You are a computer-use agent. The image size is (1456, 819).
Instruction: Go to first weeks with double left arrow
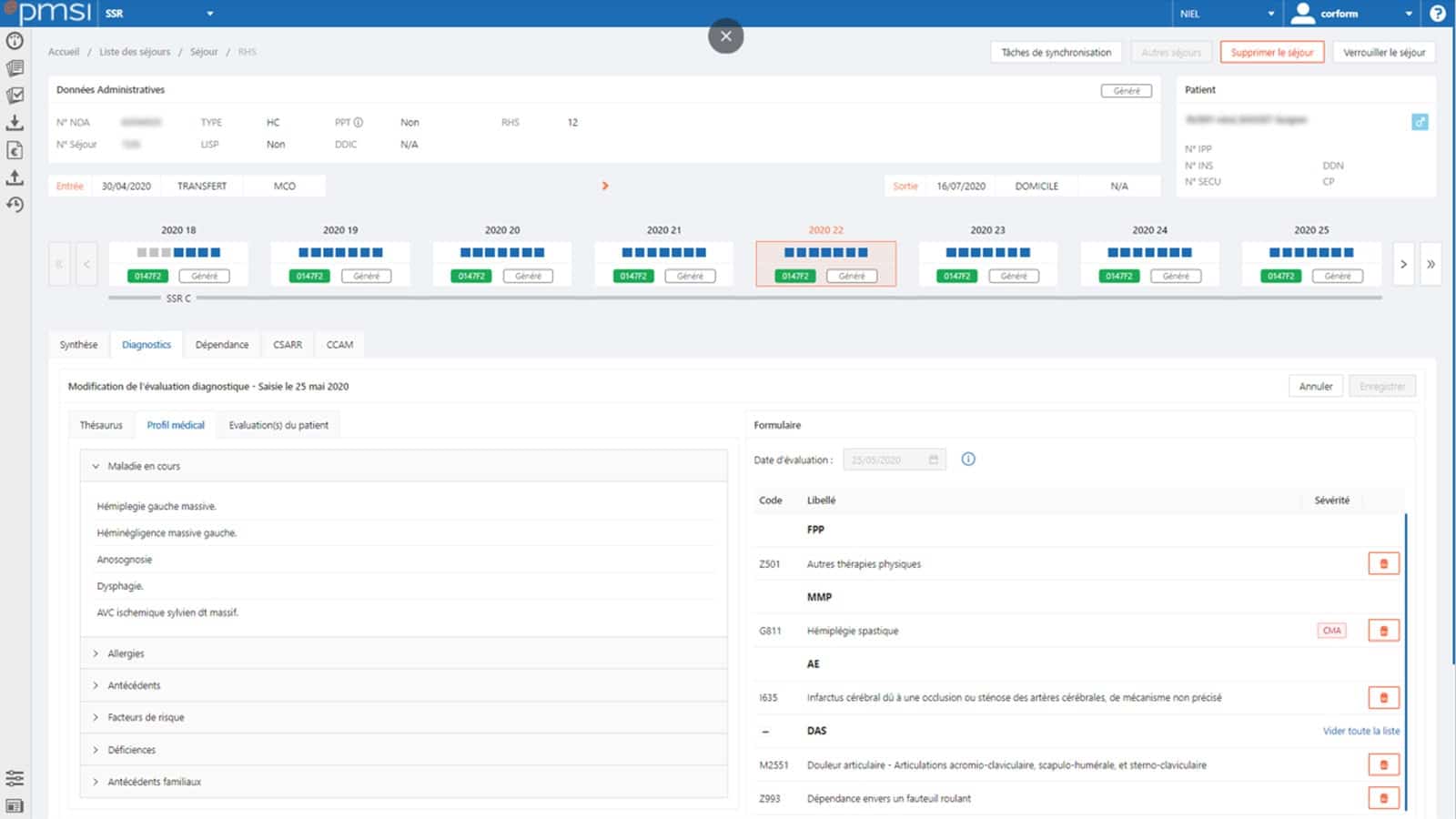[59, 264]
